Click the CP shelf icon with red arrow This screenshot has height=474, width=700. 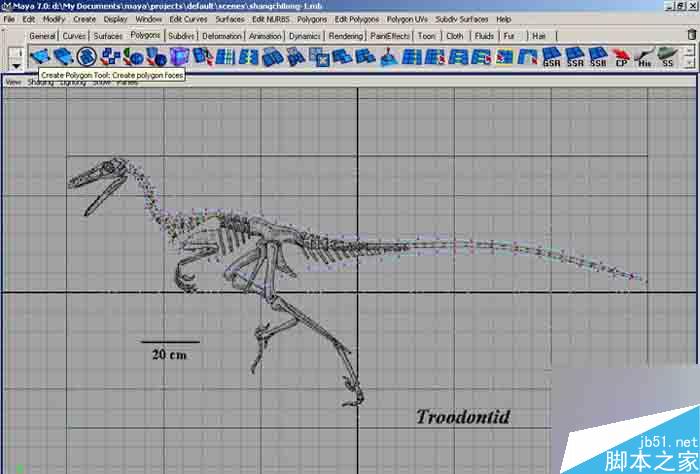(621, 57)
